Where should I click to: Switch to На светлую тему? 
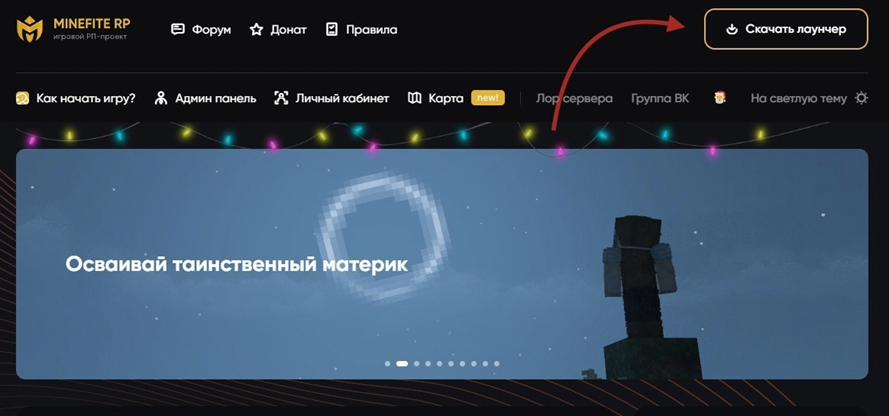(x=799, y=98)
